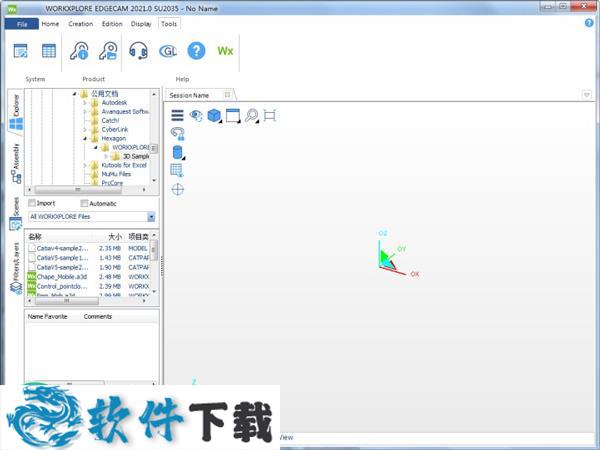Open the system options window icon
Screen dimensions: 600x450
click(20, 51)
